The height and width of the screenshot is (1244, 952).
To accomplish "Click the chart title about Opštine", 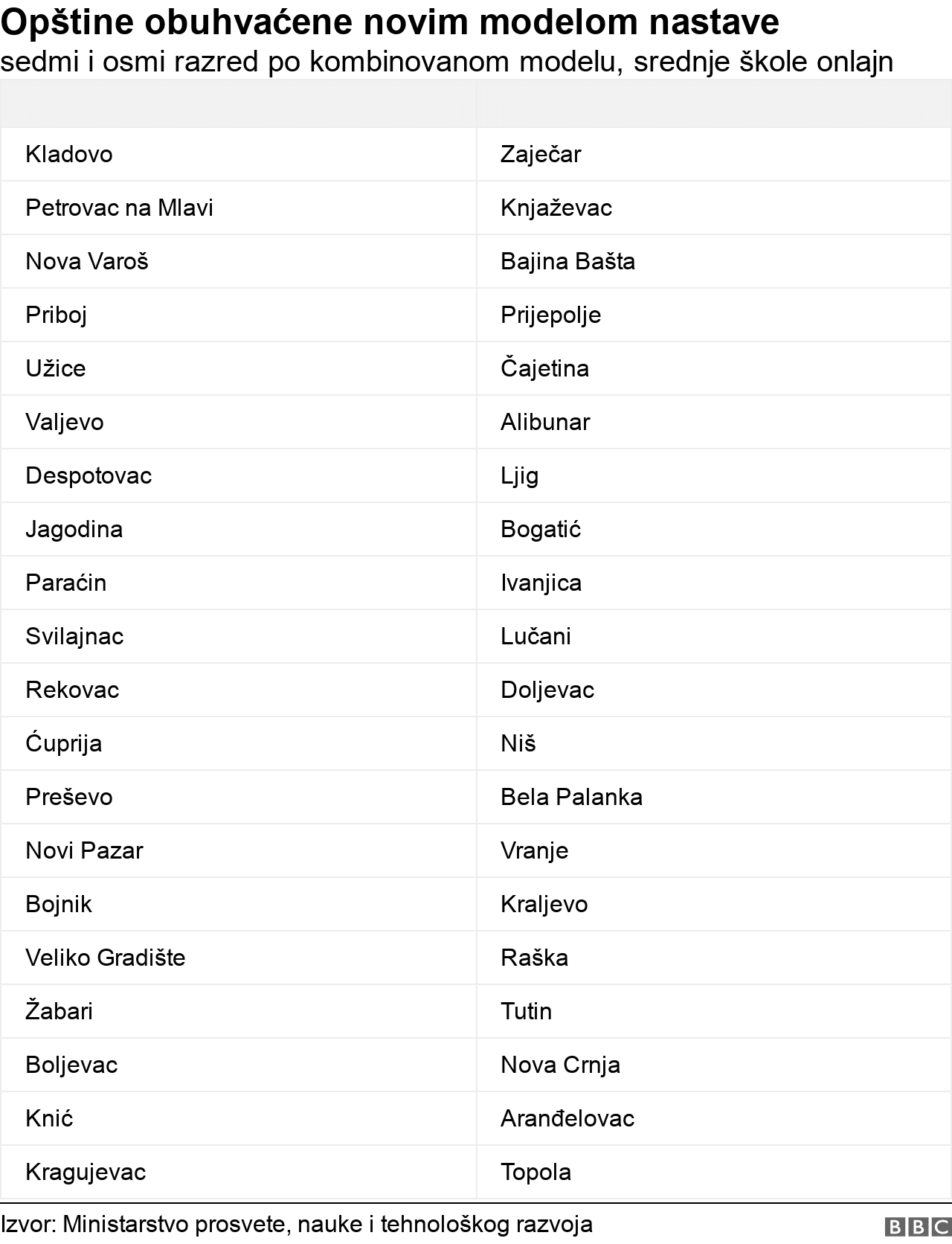I will coord(390,22).
